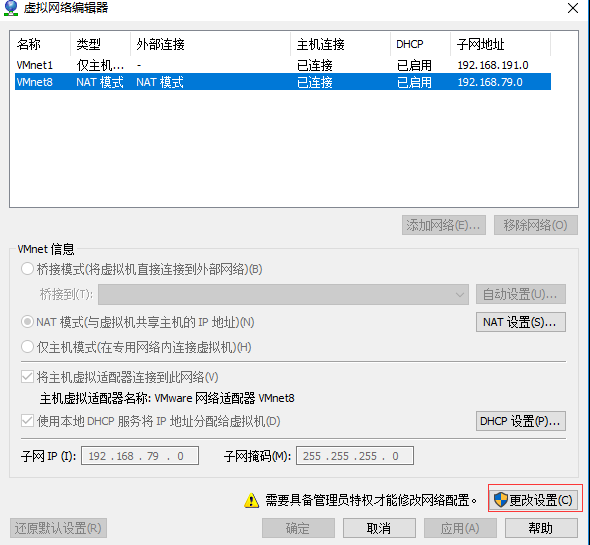The height and width of the screenshot is (545, 590).
Task: Click 仅主机... type cell of VMnet1
Action: 100,65
